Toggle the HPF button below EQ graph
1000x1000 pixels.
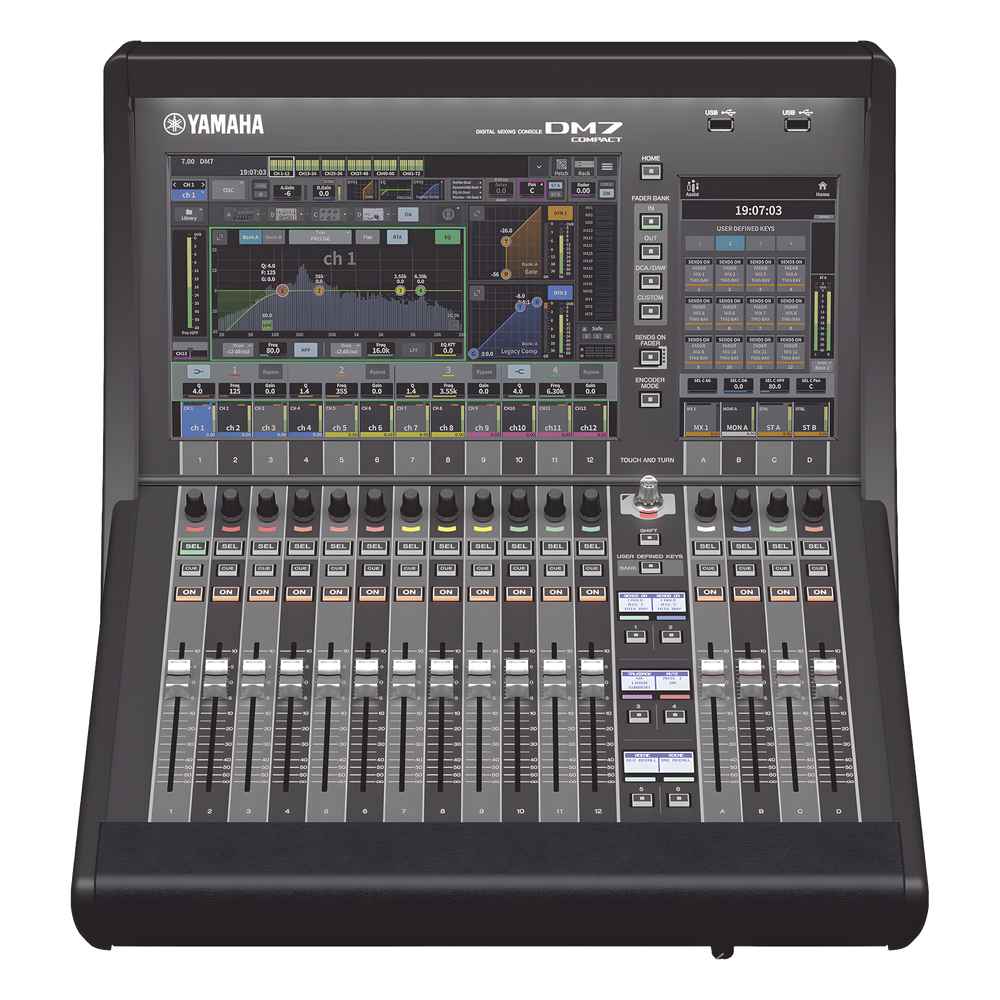(x=305, y=350)
